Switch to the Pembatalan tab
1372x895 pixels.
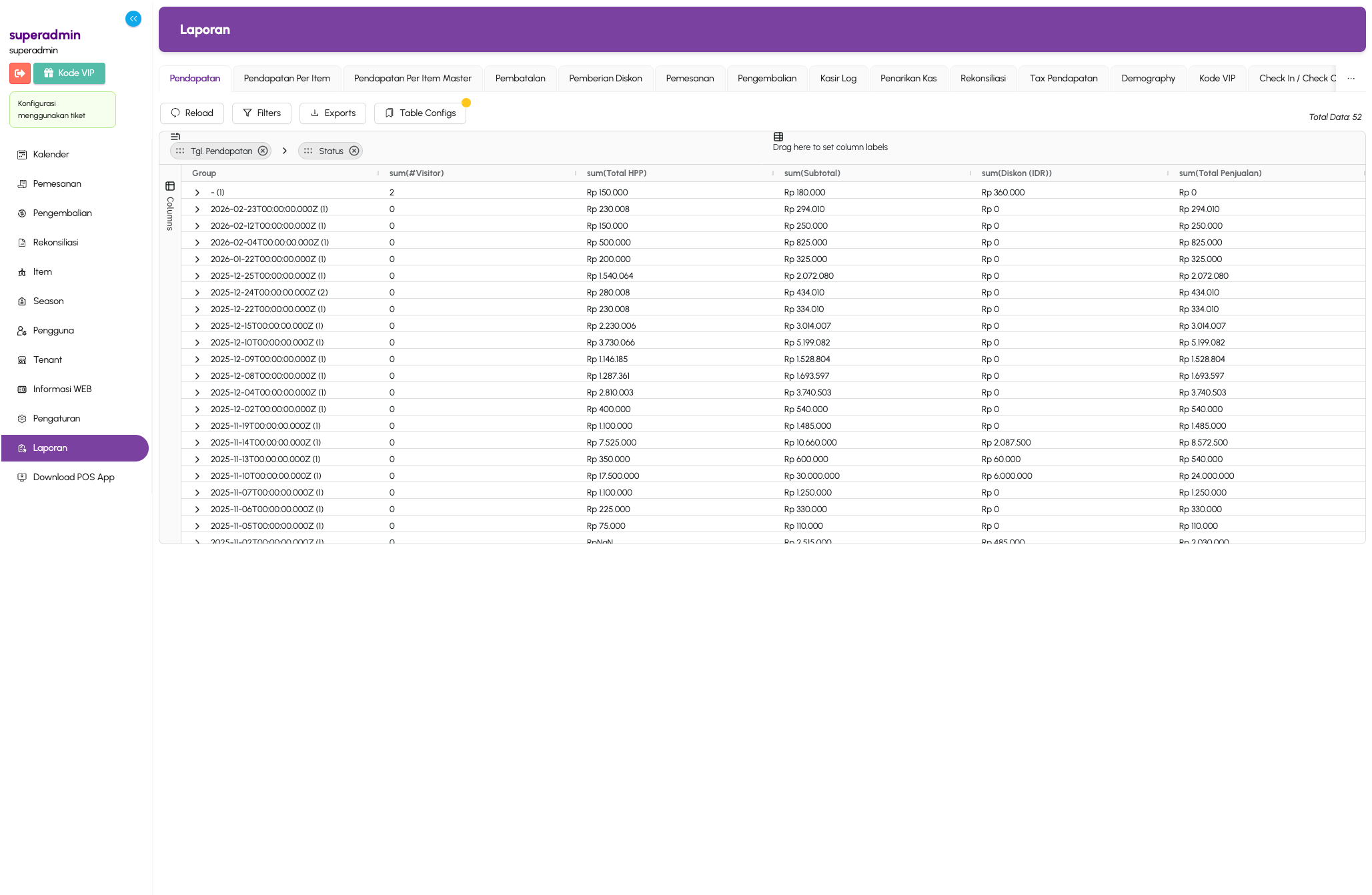click(x=520, y=78)
